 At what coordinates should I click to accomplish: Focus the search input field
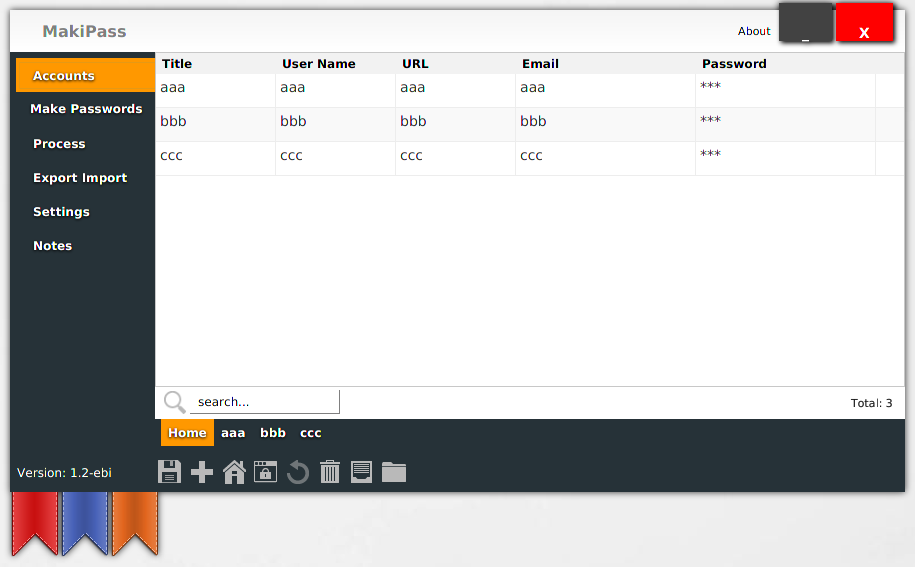tap(264, 402)
